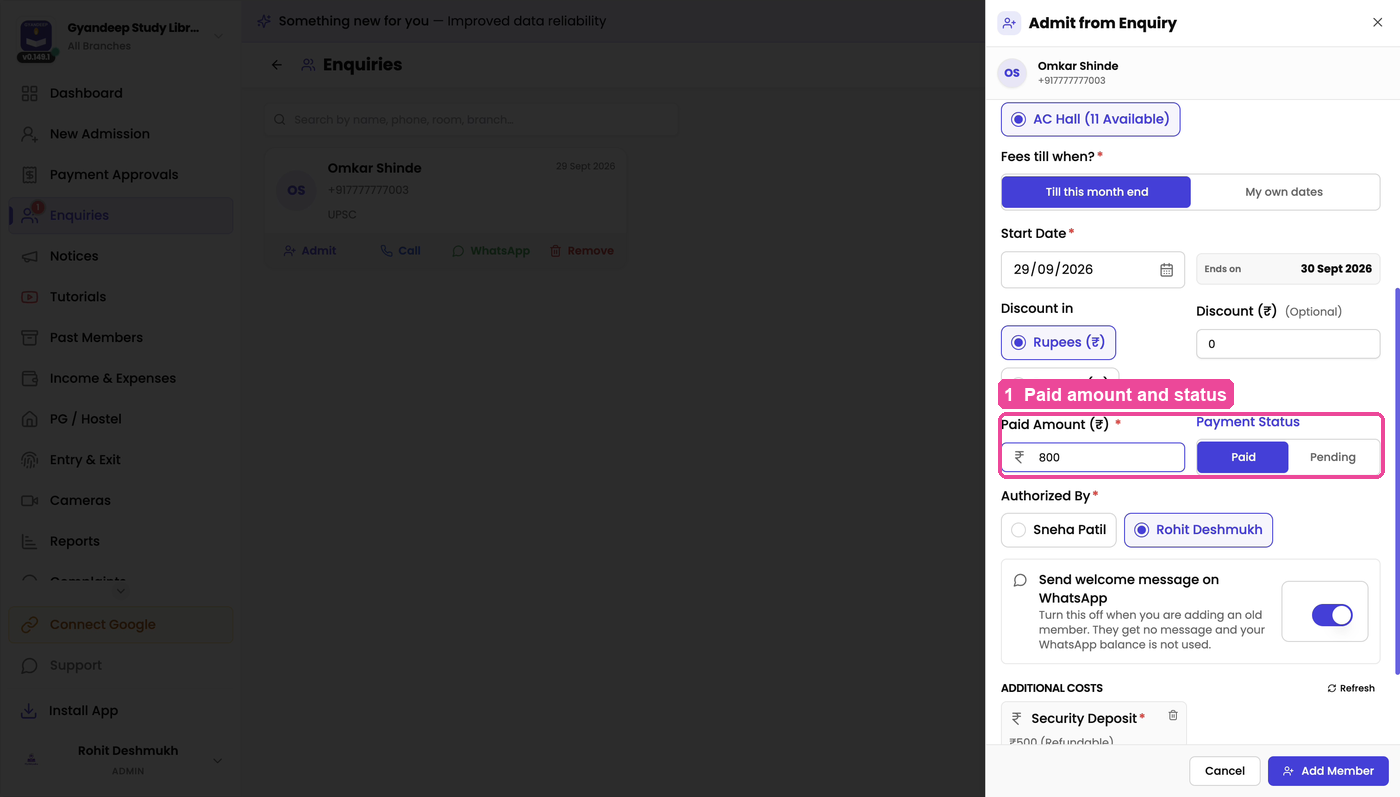Click the Notices megaphone icon
The width and height of the screenshot is (1400, 797).
click(x=30, y=256)
